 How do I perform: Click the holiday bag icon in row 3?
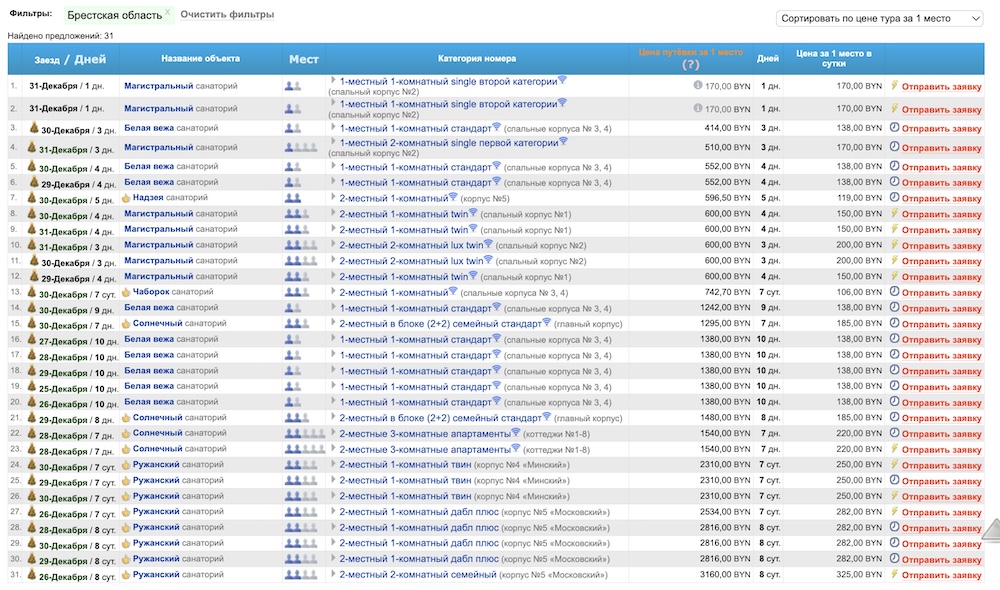pyautogui.click(x=33, y=128)
